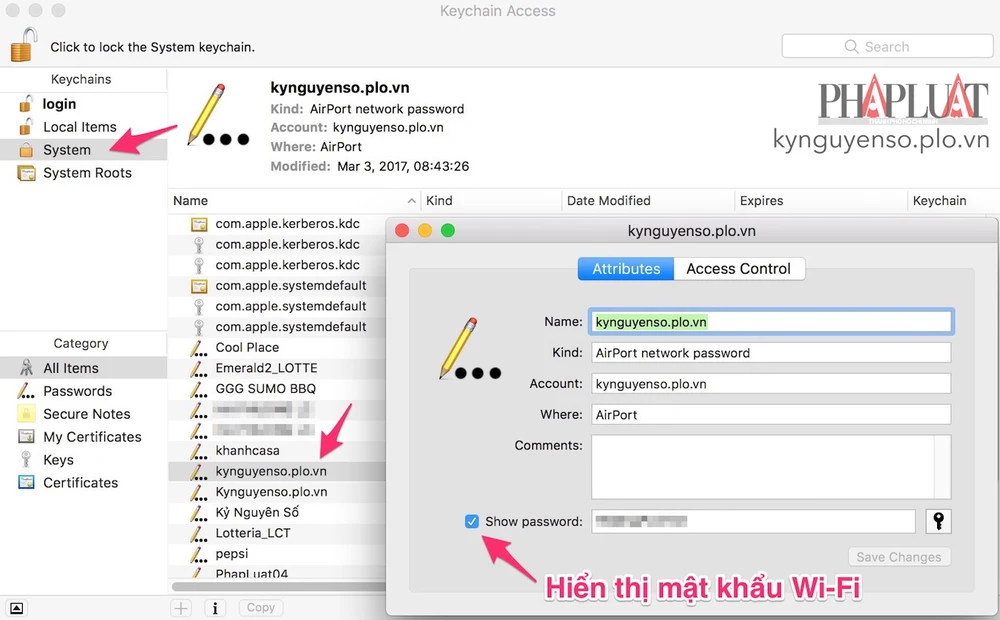Click the Search field in the toolbar

(886, 47)
